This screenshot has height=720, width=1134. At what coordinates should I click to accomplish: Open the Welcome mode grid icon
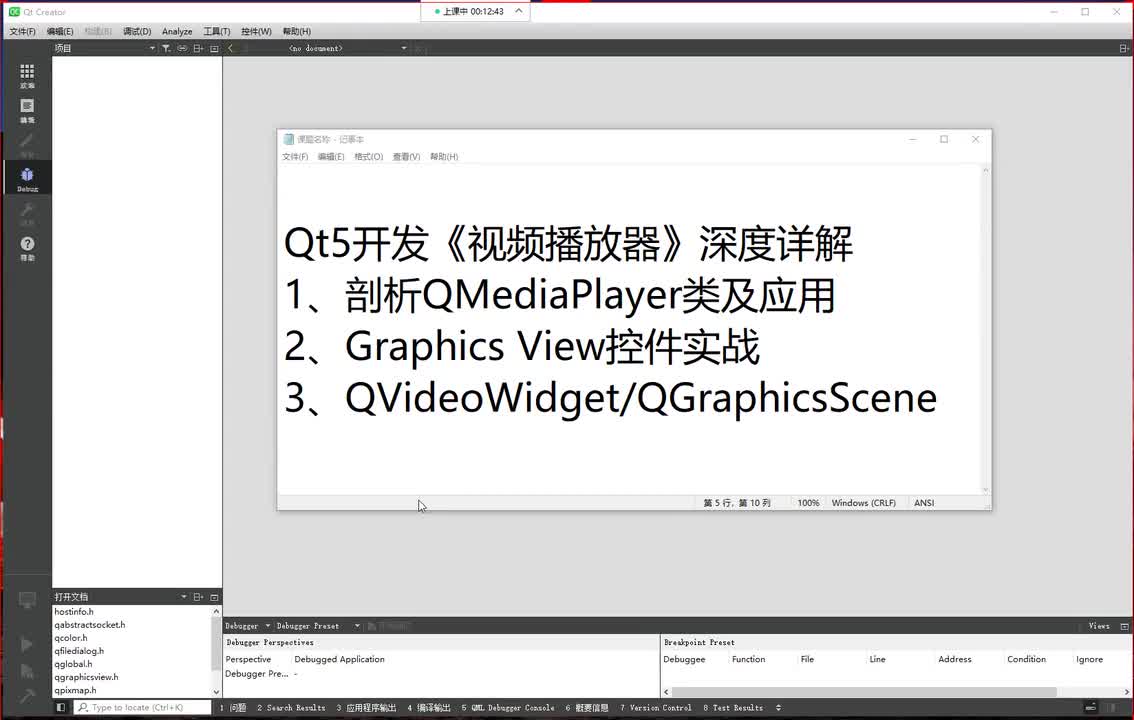(x=27, y=75)
